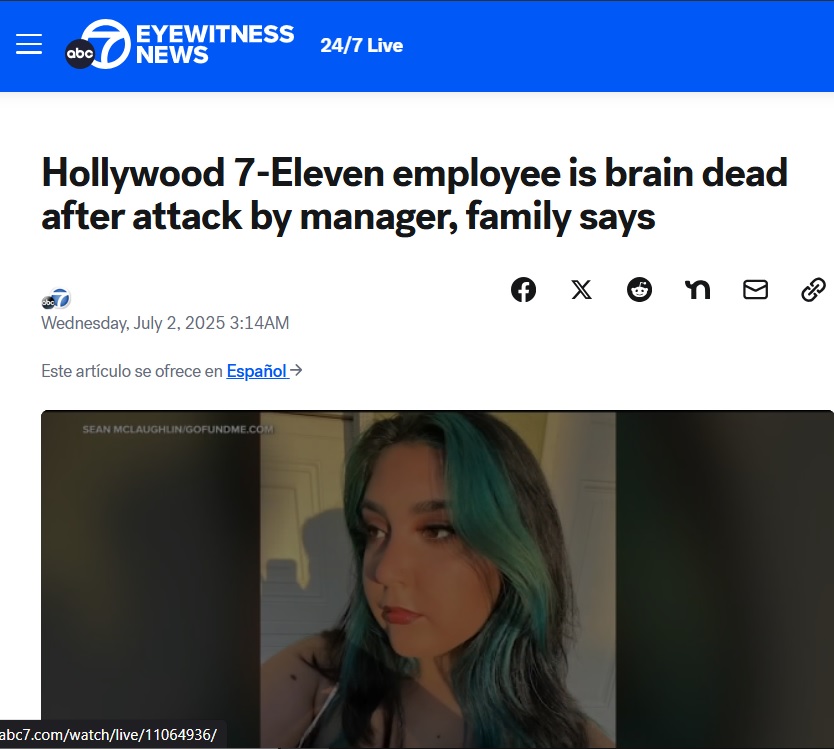Open the hamburger navigation menu
The width and height of the screenshot is (834, 749).
point(29,44)
